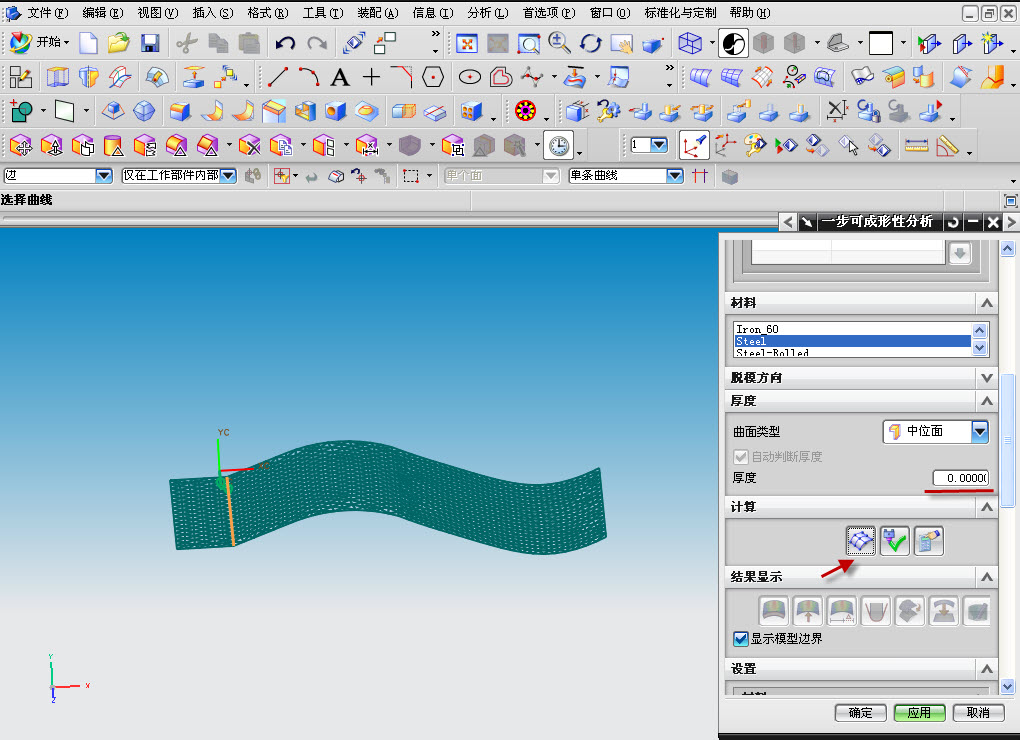Select the Polygon hexagon tool
This screenshot has width=1020, height=740.
(x=433, y=77)
